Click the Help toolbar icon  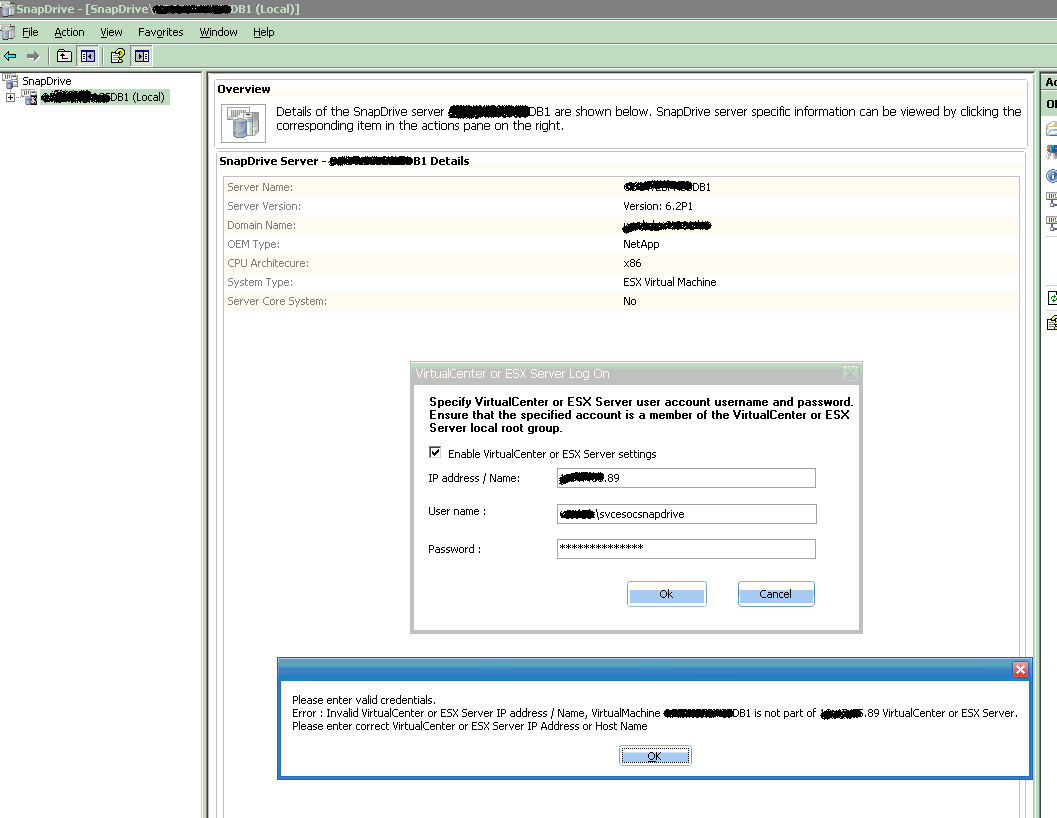pyautogui.click(x=118, y=56)
